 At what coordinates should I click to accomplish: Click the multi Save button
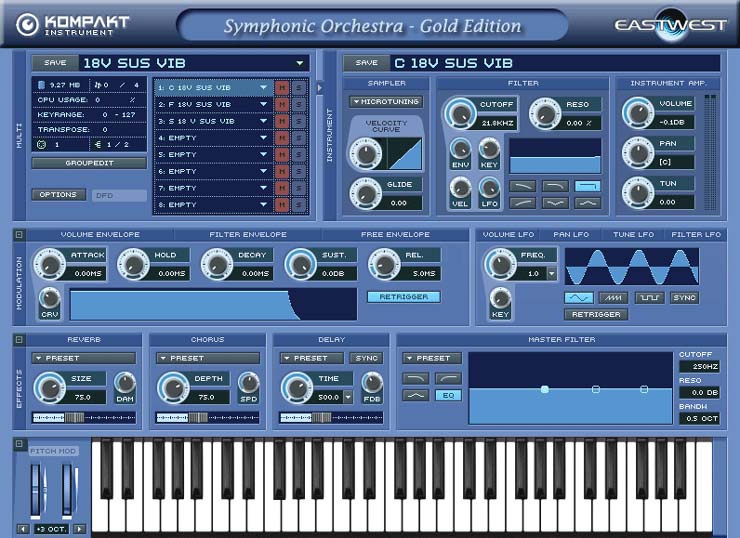click(55, 63)
